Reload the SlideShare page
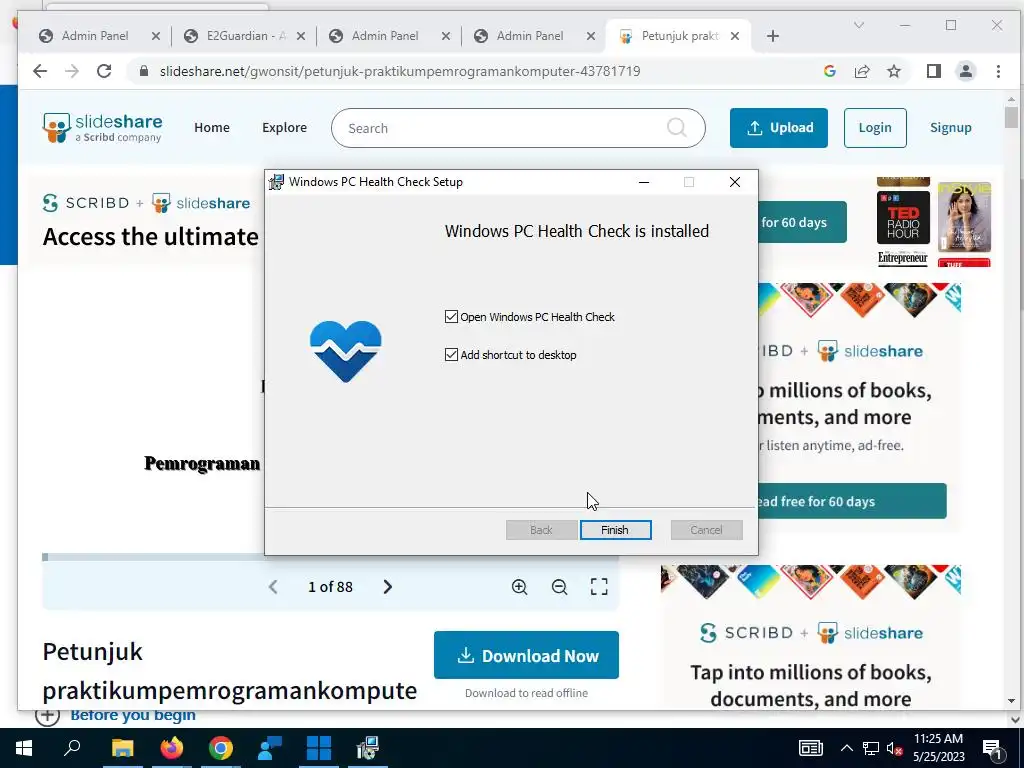 104,71
